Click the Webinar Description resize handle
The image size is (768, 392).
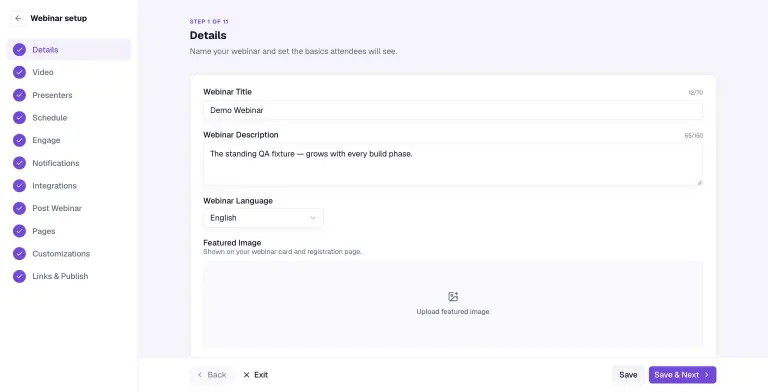pos(699,182)
